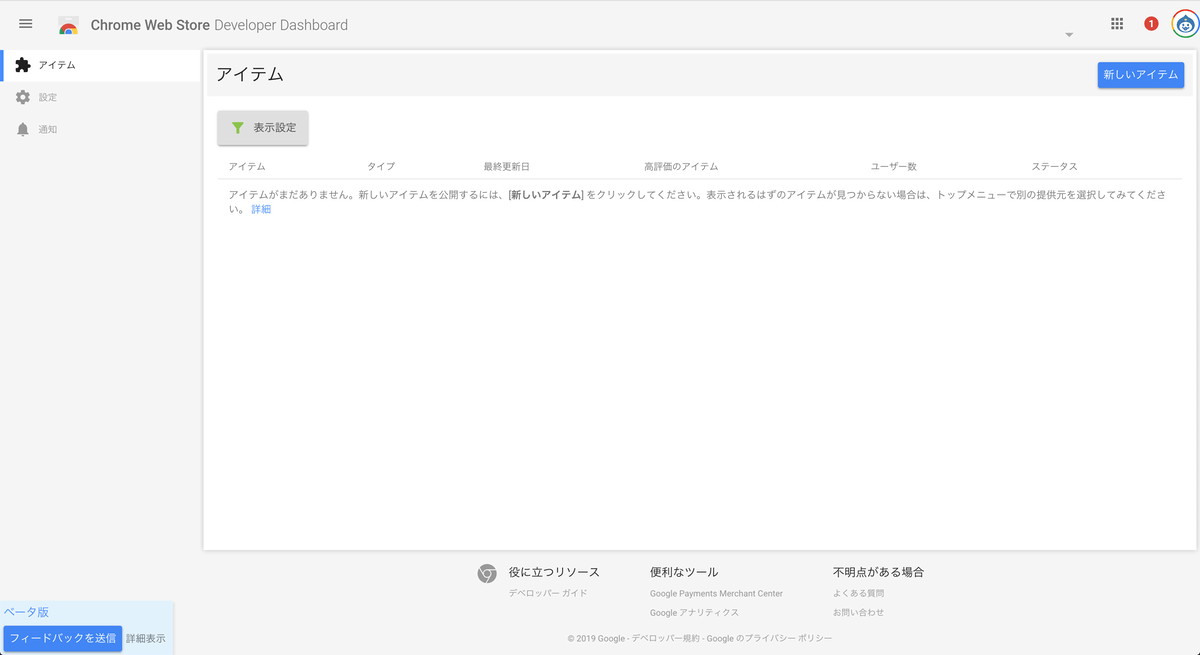Click the bell icon next to 通知
This screenshot has height=655, width=1200.
[22, 128]
